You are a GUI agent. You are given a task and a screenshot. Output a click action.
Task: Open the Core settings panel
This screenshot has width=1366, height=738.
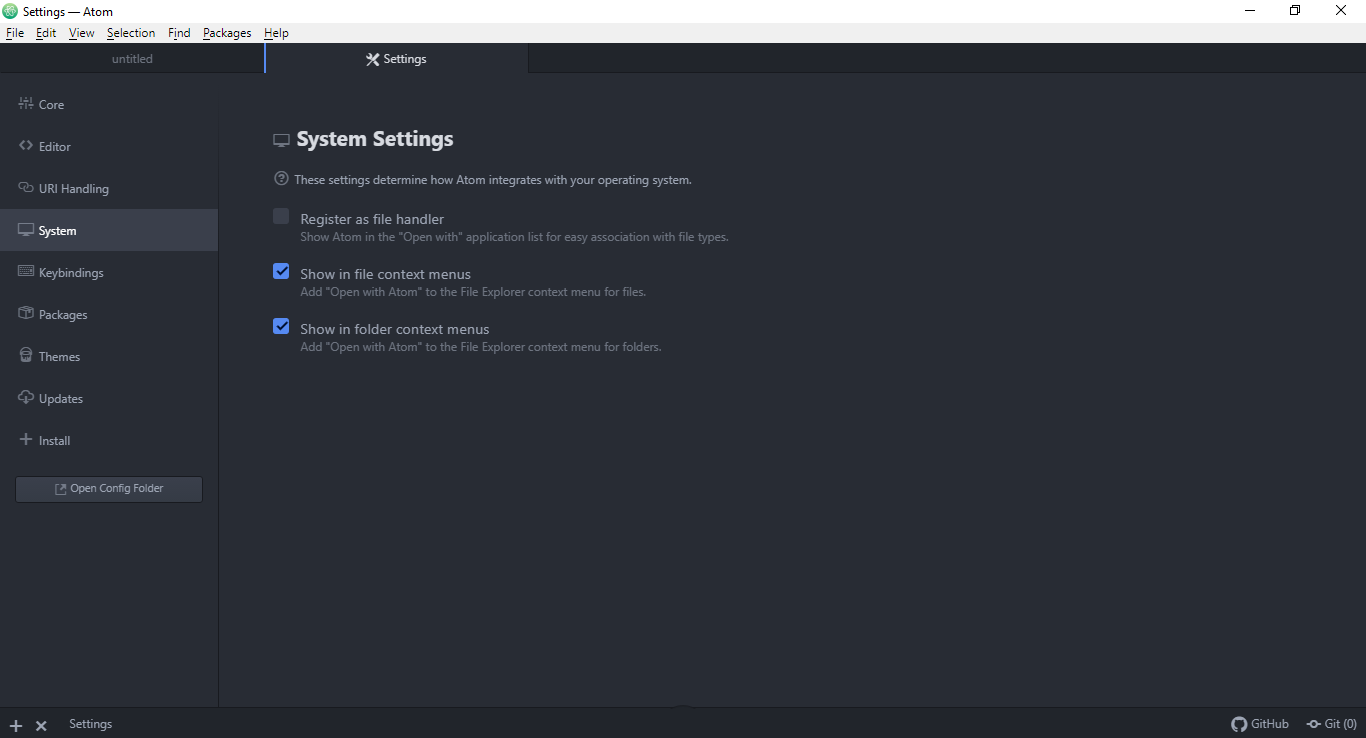pos(109,104)
